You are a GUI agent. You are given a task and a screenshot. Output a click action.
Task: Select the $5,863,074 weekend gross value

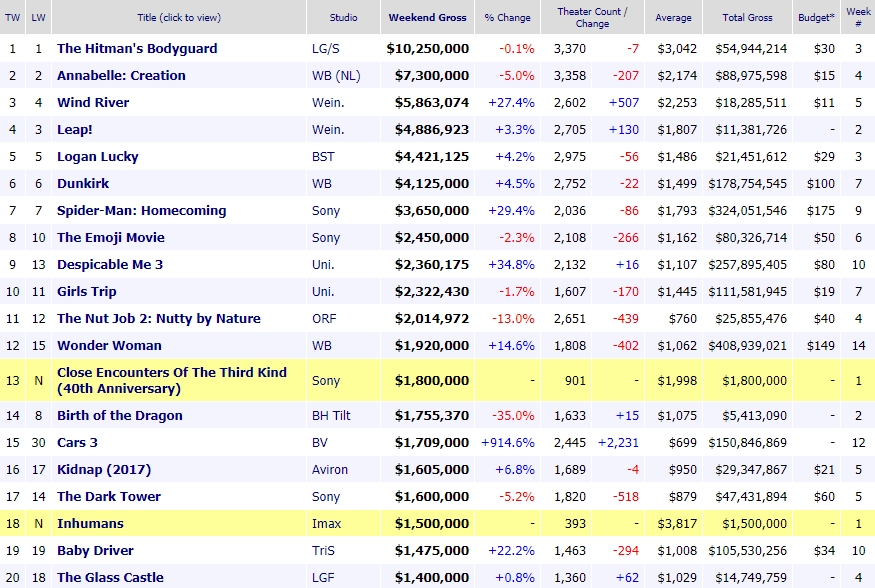click(432, 102)
